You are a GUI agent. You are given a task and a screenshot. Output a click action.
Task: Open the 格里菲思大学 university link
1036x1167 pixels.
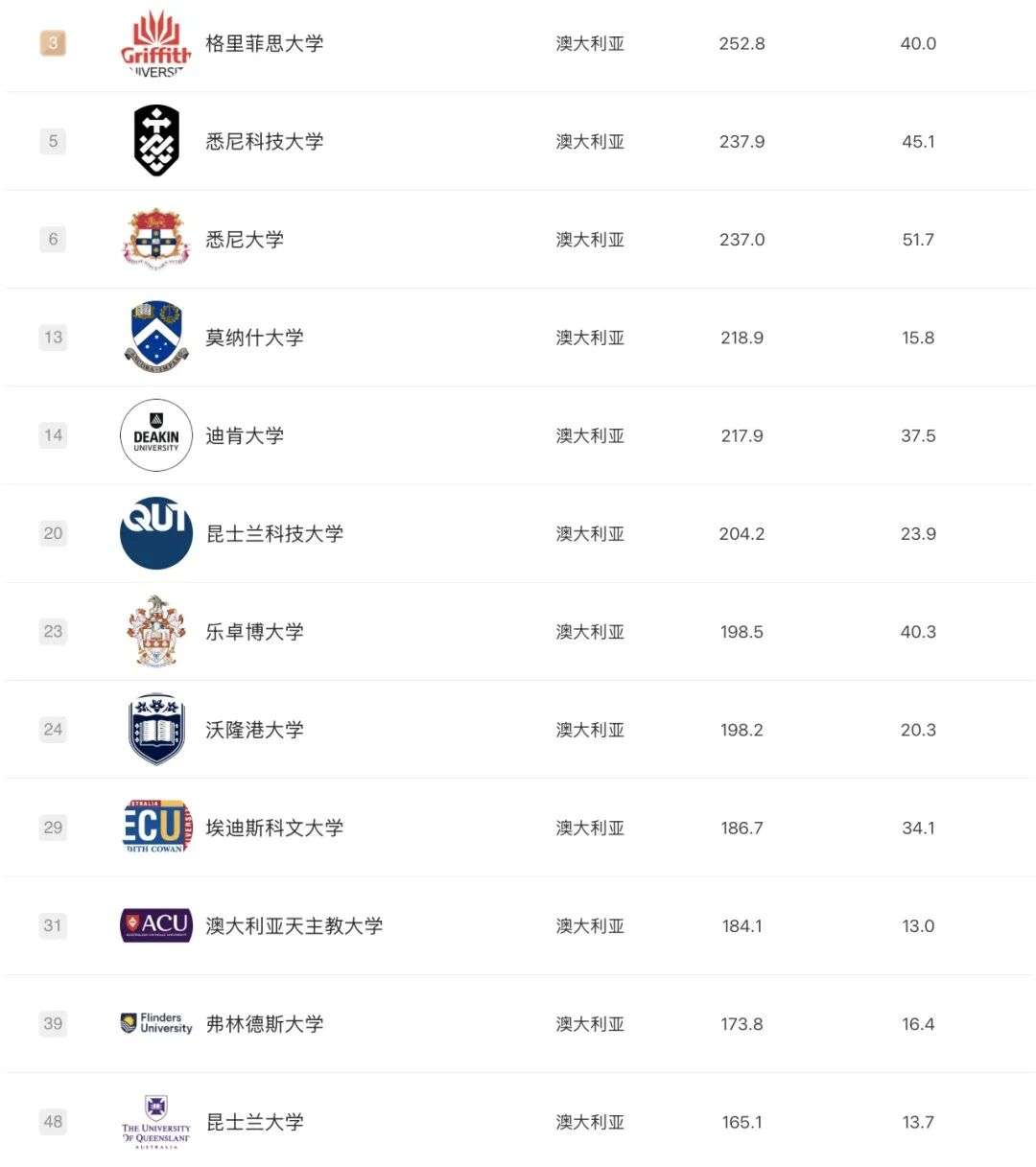[x=265, y=43]
